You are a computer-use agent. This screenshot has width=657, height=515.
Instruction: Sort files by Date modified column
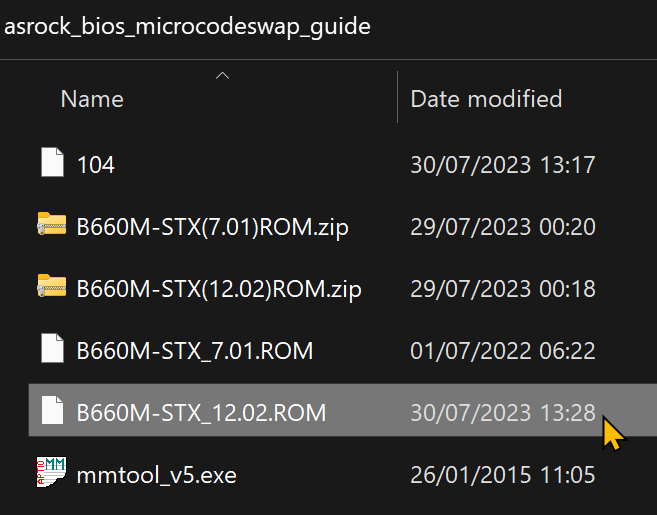(x=486, y=99)
